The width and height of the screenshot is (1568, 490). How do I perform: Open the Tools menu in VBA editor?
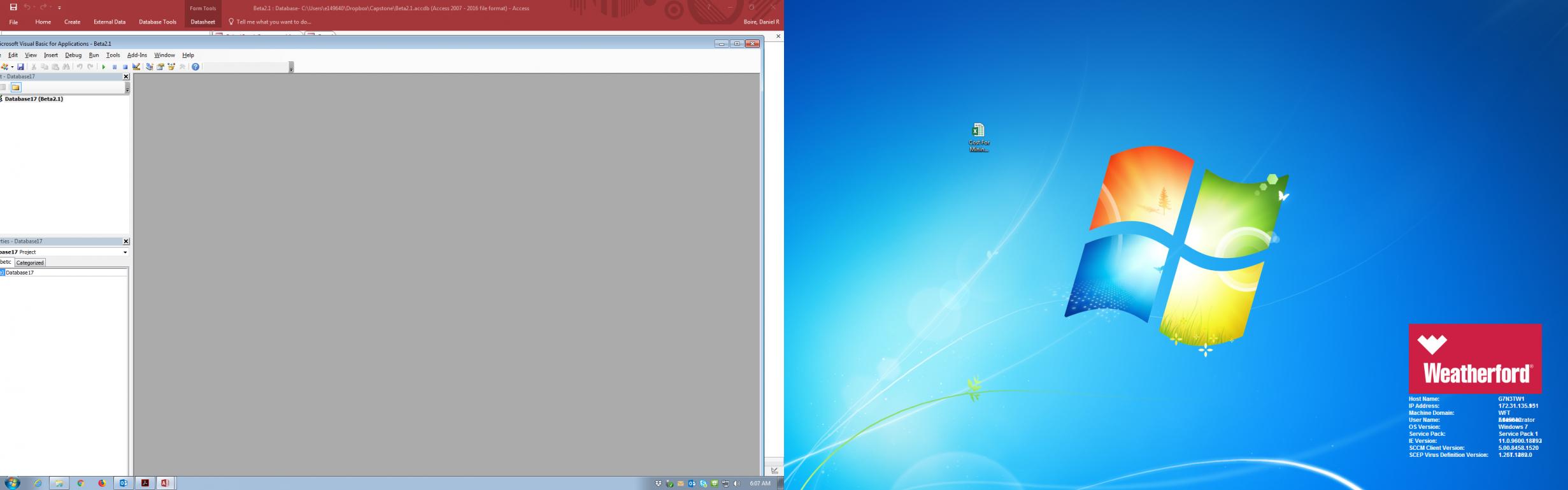point(113,55)
